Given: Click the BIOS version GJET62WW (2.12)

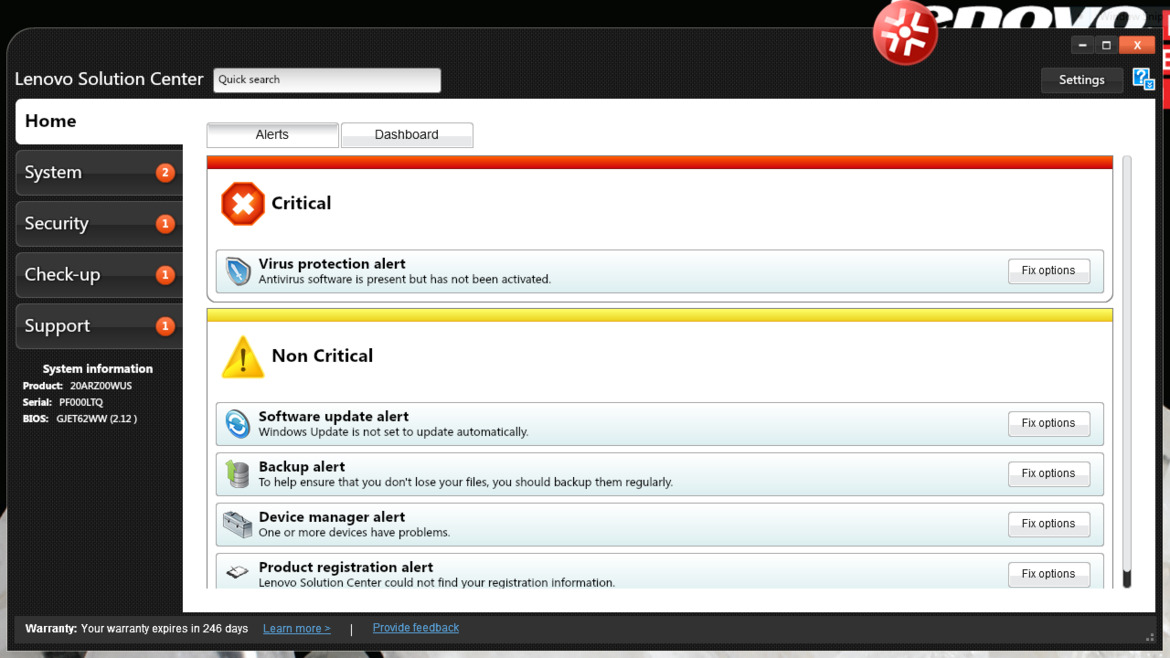Looking at the screenshot, I should (96, 419).
